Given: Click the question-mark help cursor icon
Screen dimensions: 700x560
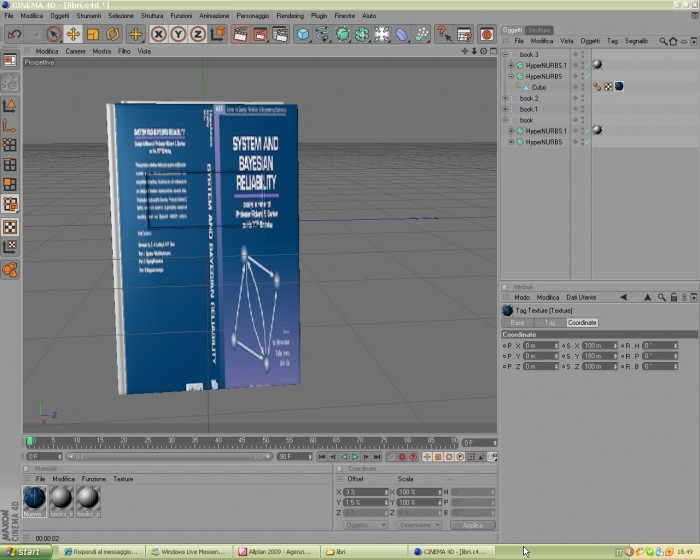Looking at the screenshot, I should coord(444,34).
